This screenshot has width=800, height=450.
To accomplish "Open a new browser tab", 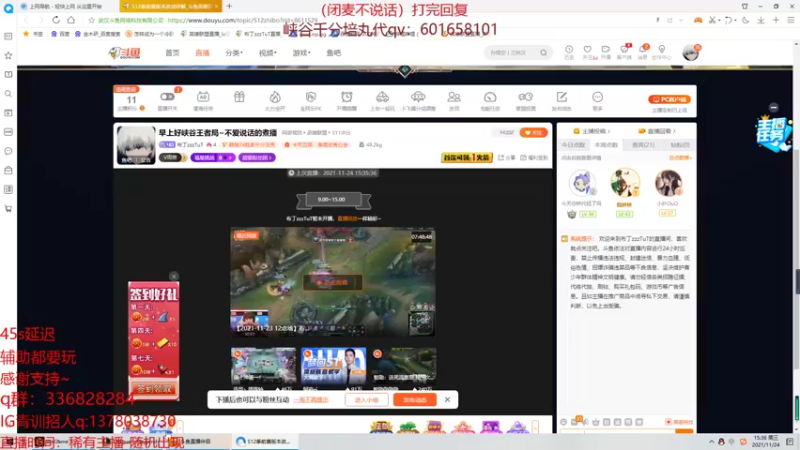I will [x=229, y=6].
